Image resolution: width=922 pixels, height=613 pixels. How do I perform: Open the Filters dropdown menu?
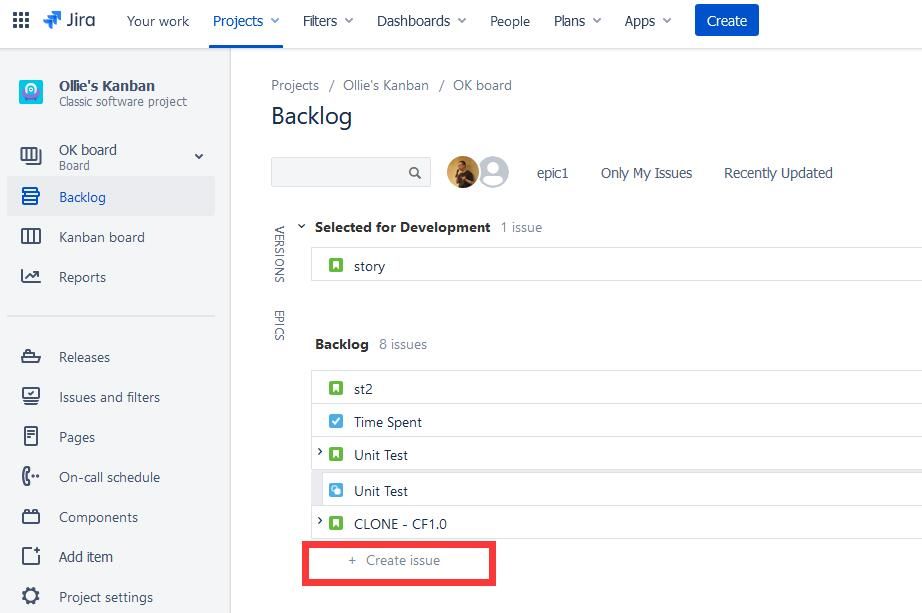tap(328, 21)
